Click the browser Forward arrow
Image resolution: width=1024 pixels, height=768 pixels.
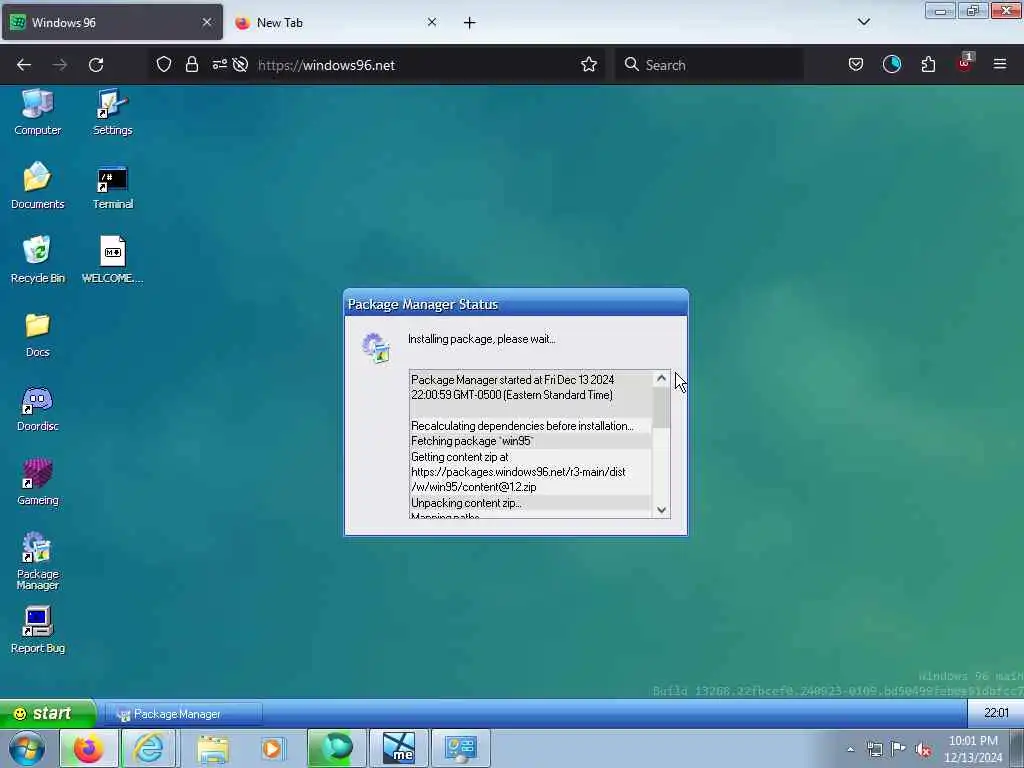(x=59, y=65)
